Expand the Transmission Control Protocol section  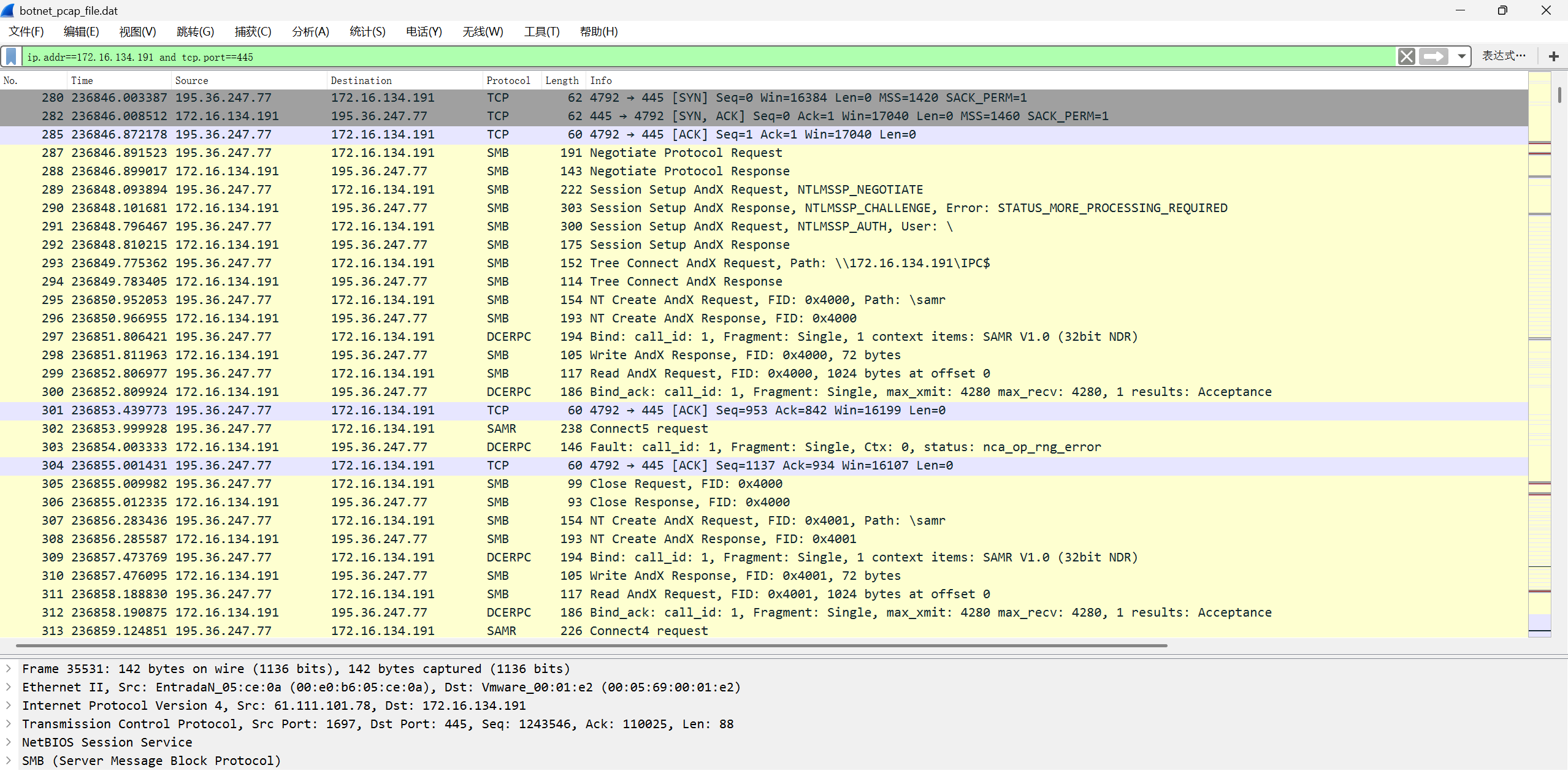(9, 724)
